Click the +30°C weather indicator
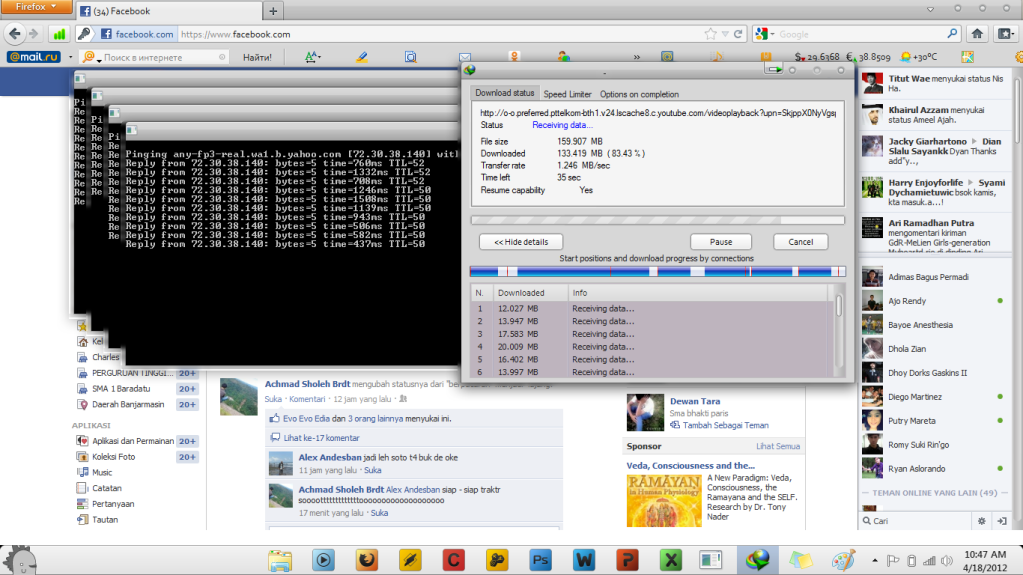The height and width of the screenshot is (575, 1023). (x=919, y=57)
